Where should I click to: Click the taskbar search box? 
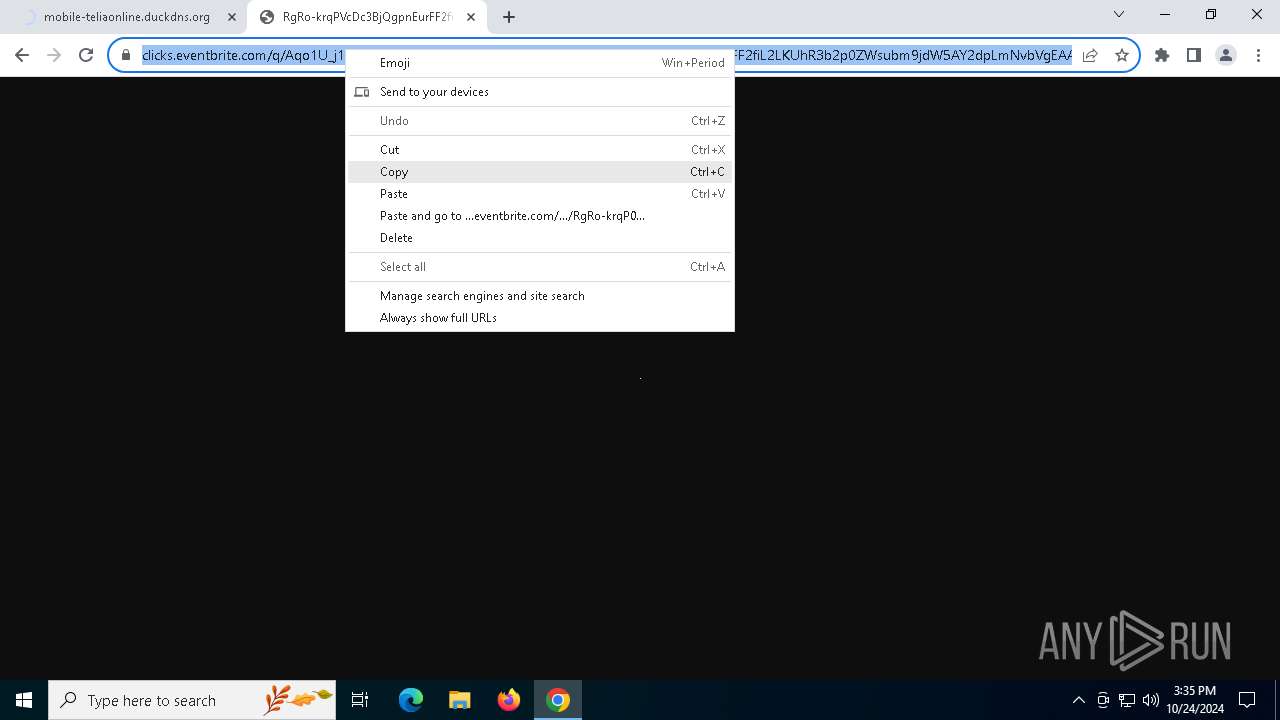click(x=192, y=700)
